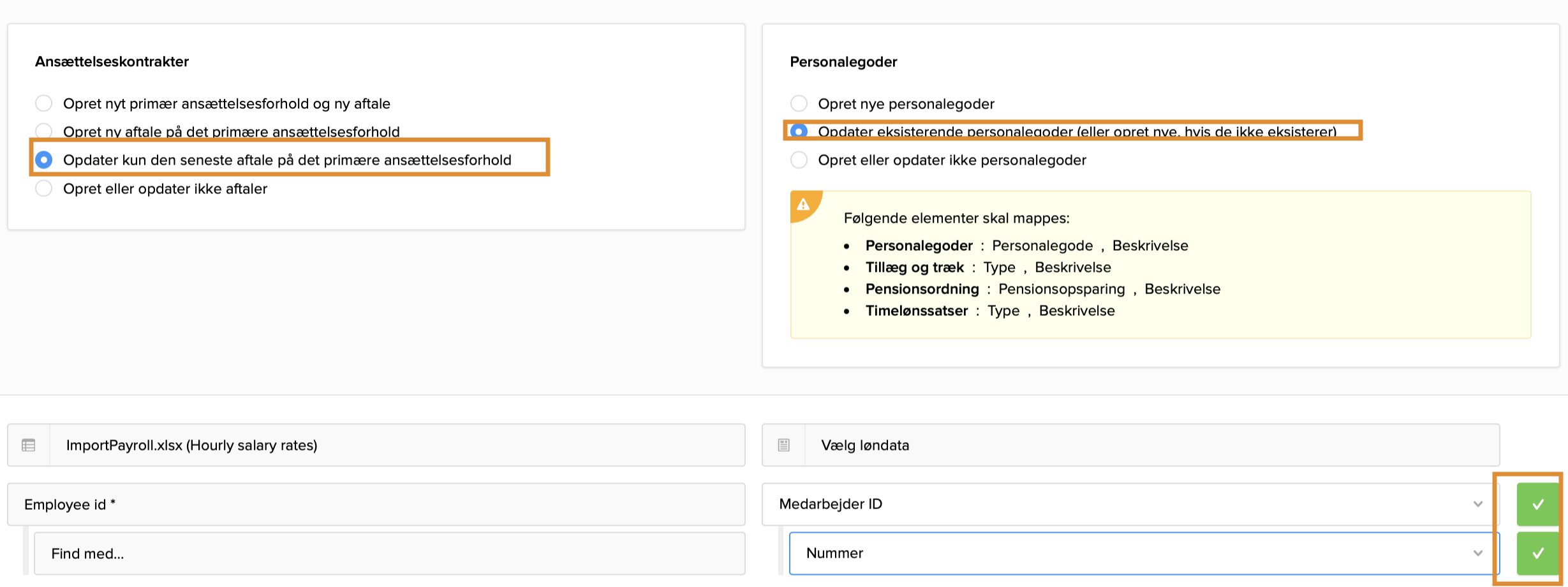Choose 'Opret nye personalegoder' radio button
Viewport: 1568px width, 587px height.
coord(799,103)
